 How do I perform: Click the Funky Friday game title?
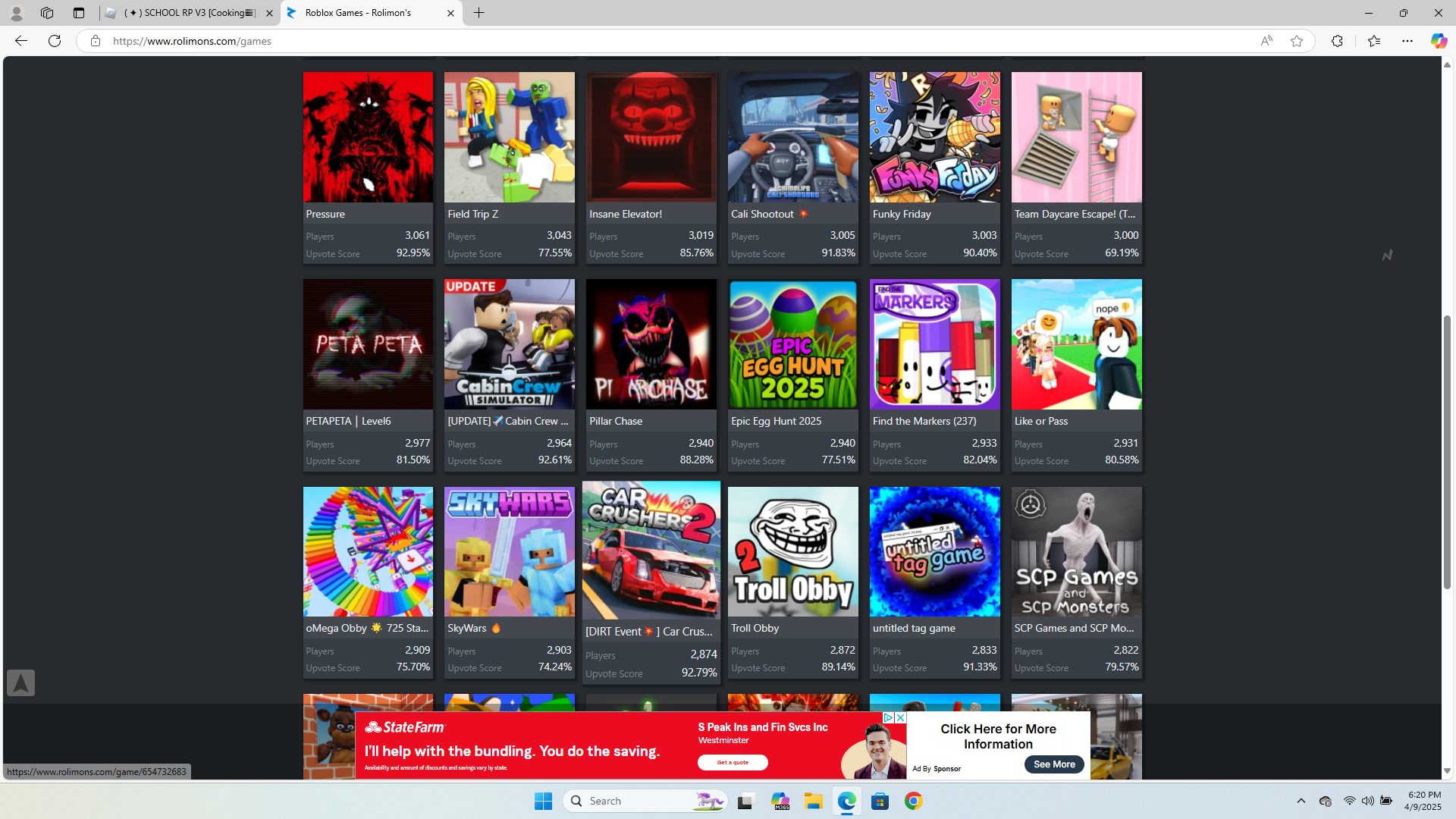(x=901, y=214)
